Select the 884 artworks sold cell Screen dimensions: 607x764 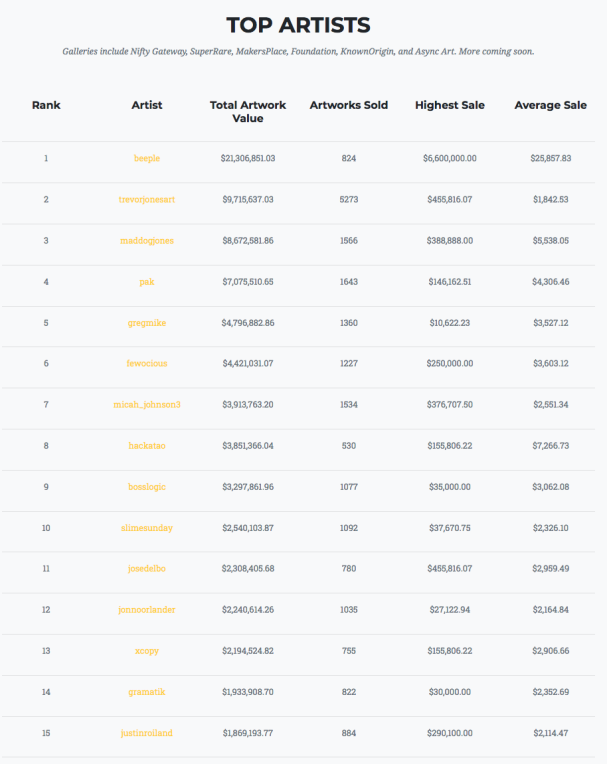pyautogui.click(x=349, y=733)
